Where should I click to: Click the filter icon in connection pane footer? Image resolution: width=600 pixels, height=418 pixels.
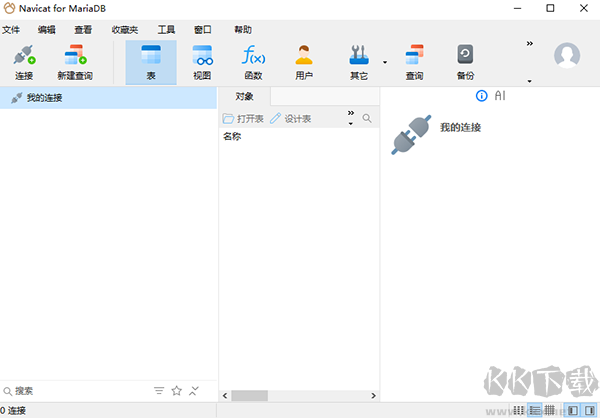click(159, 391)
